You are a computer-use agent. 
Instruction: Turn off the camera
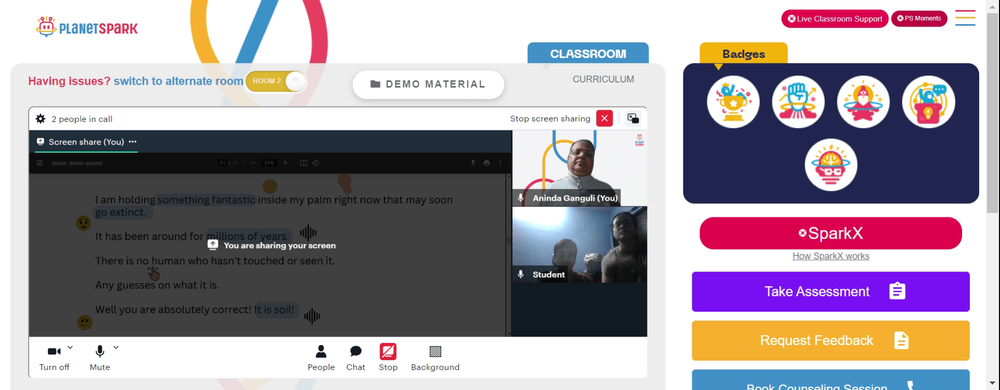[x=54, y=358]
